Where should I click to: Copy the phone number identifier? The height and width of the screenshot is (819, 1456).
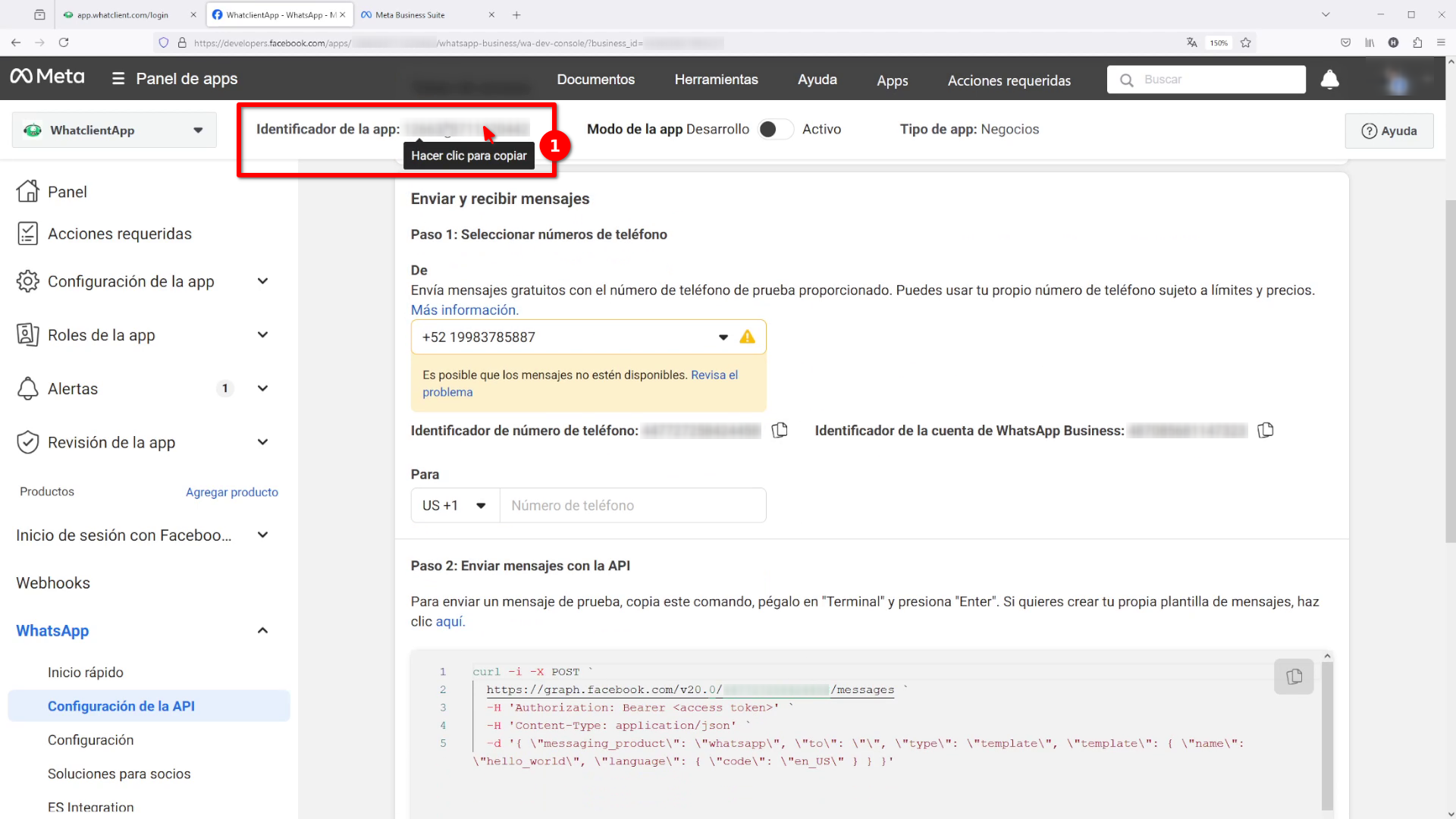780,431
